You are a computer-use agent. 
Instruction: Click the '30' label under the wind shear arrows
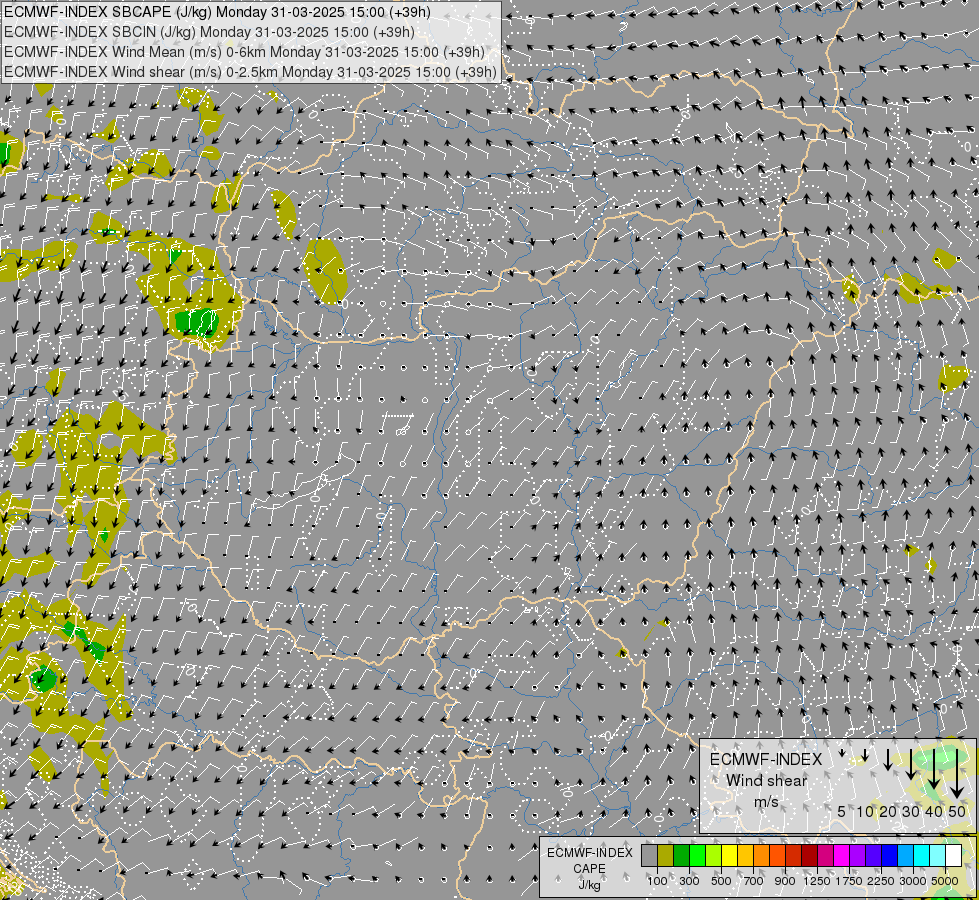(911, 811)
